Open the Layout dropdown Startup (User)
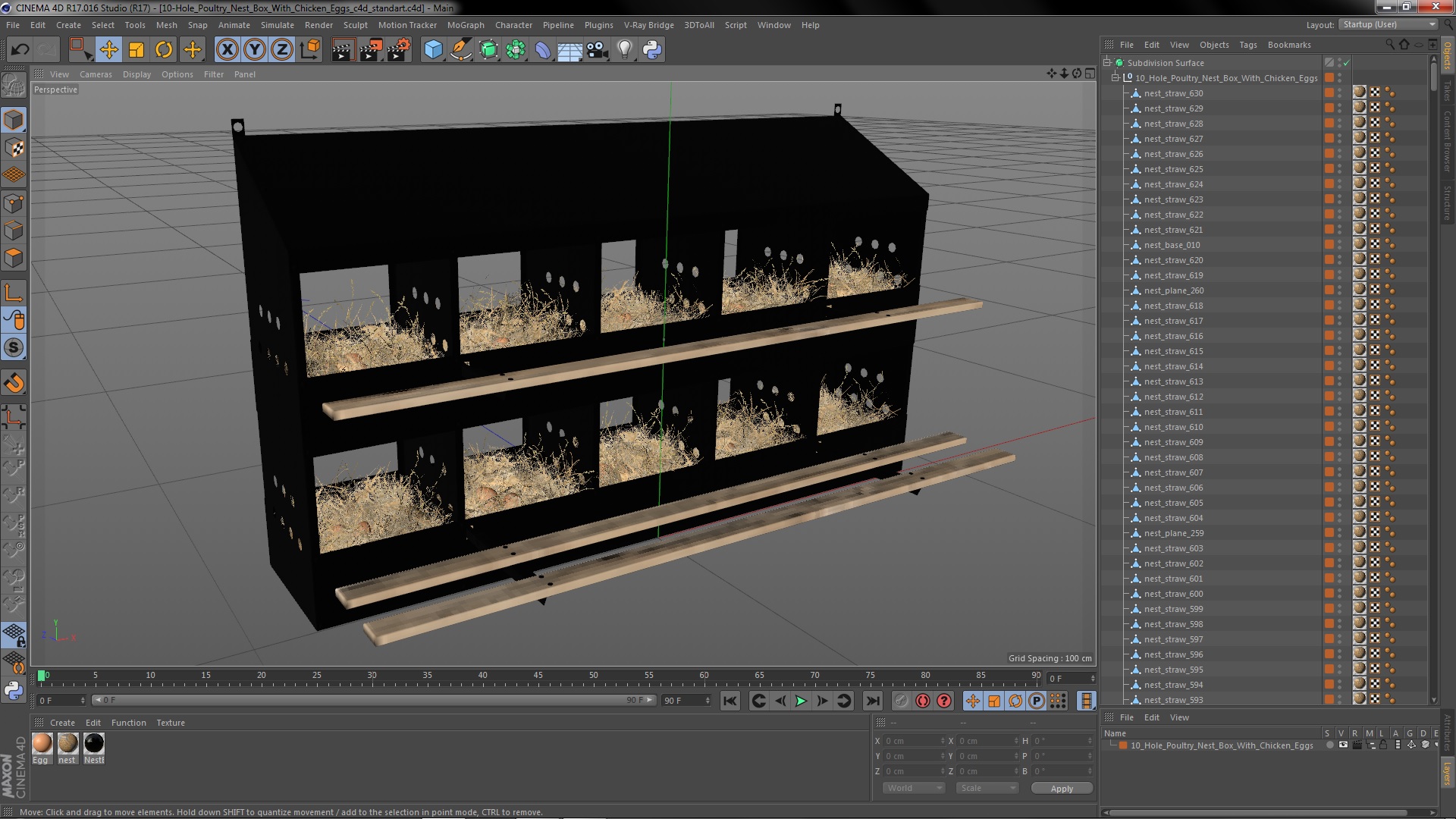 click(1388, 24)
